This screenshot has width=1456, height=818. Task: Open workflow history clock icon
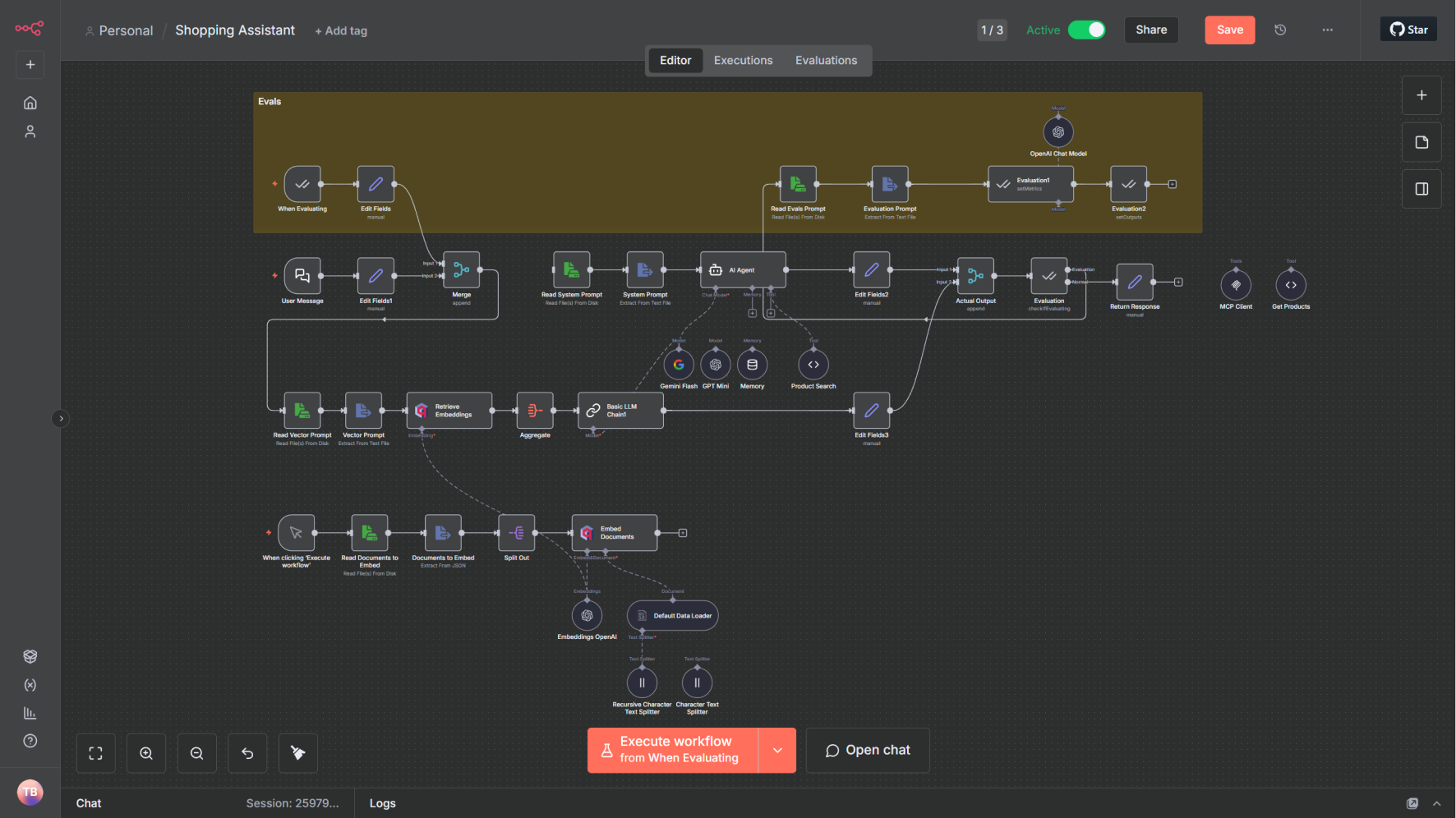(1280, 30)
